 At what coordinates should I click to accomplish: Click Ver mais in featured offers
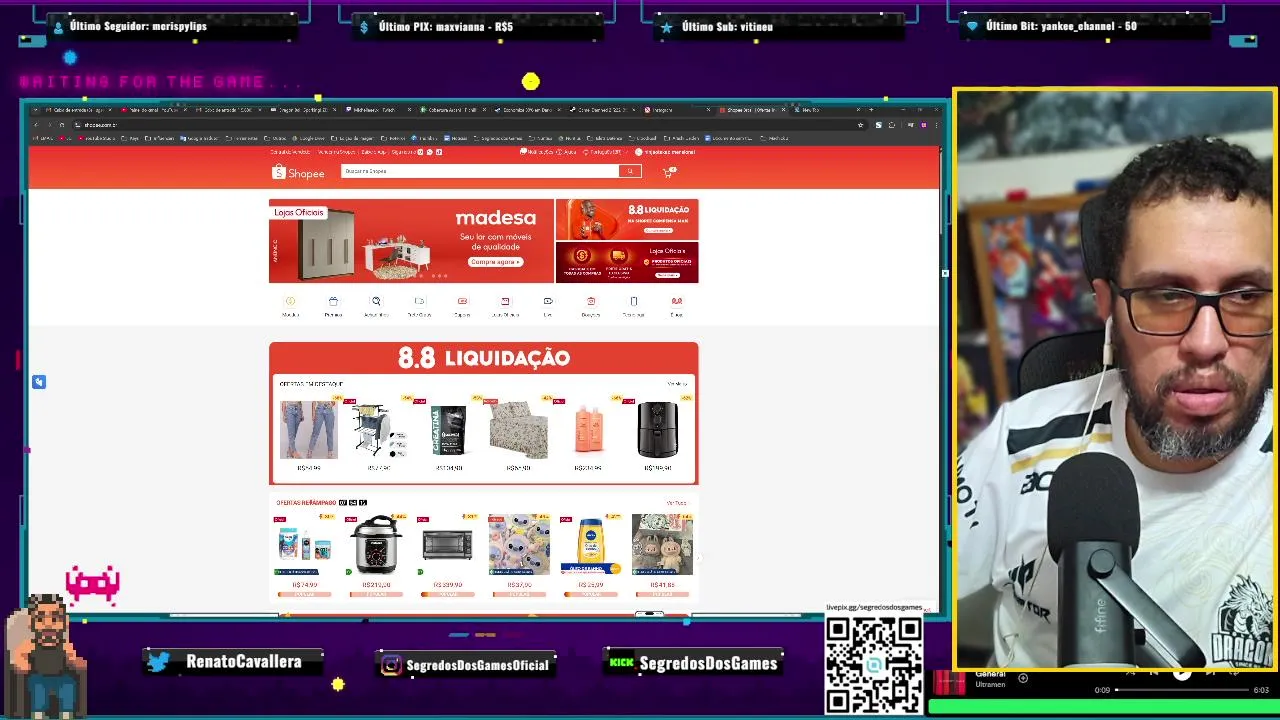click(677, 384)
